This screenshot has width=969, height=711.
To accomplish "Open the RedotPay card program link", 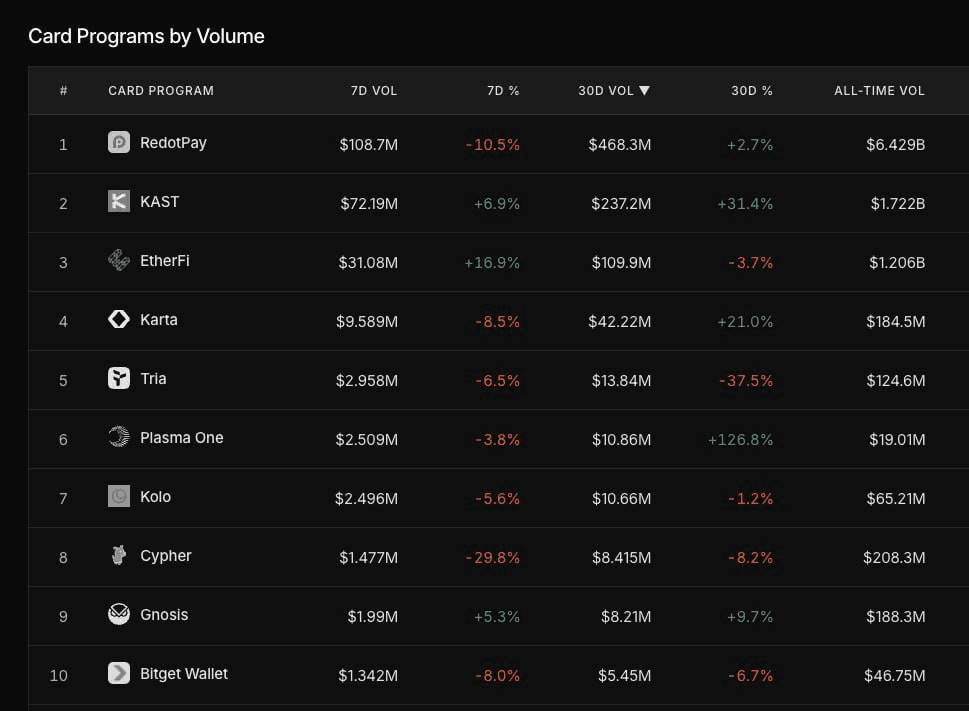I will click(173, 143).
